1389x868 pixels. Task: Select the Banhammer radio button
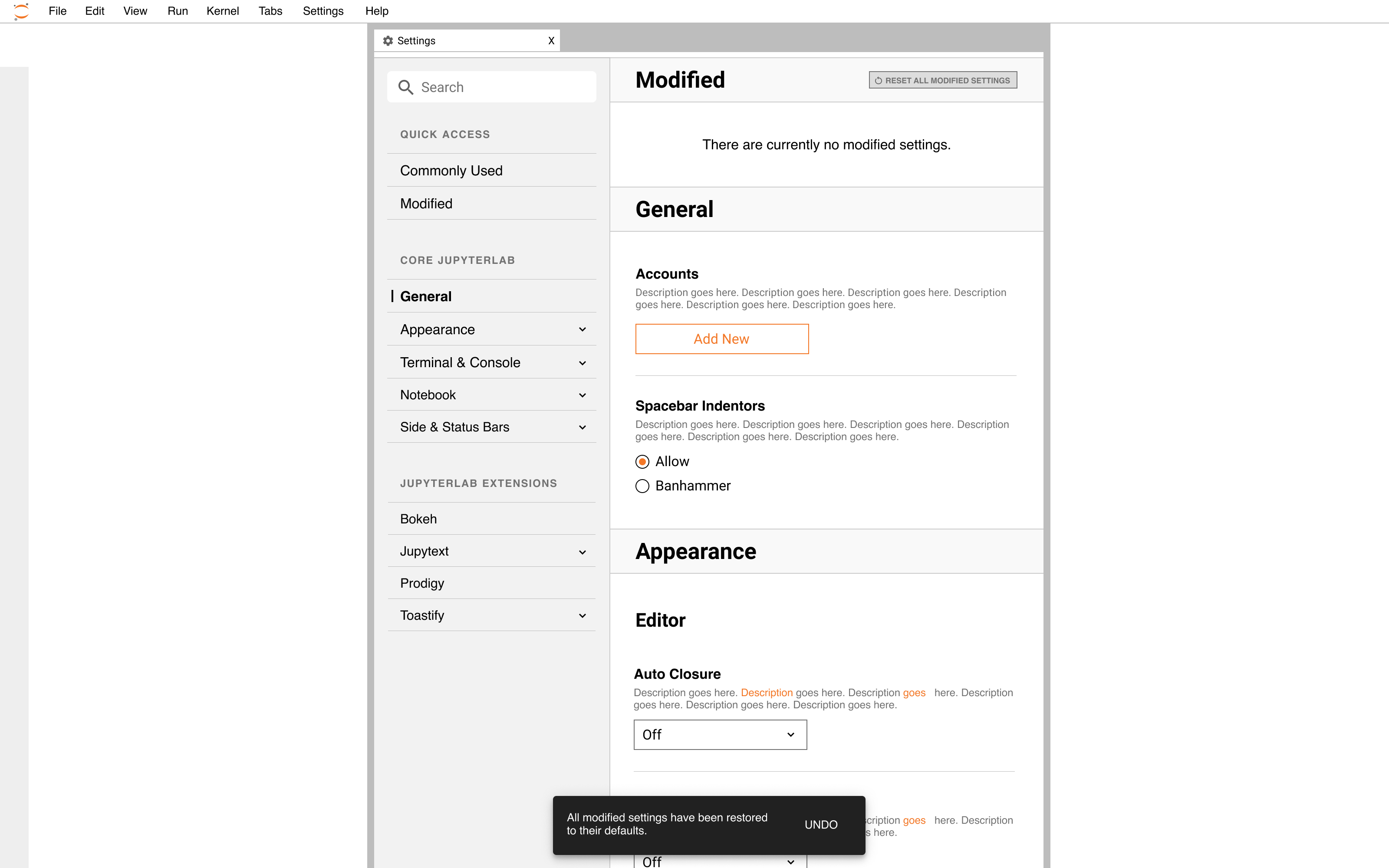pos(642,486)
